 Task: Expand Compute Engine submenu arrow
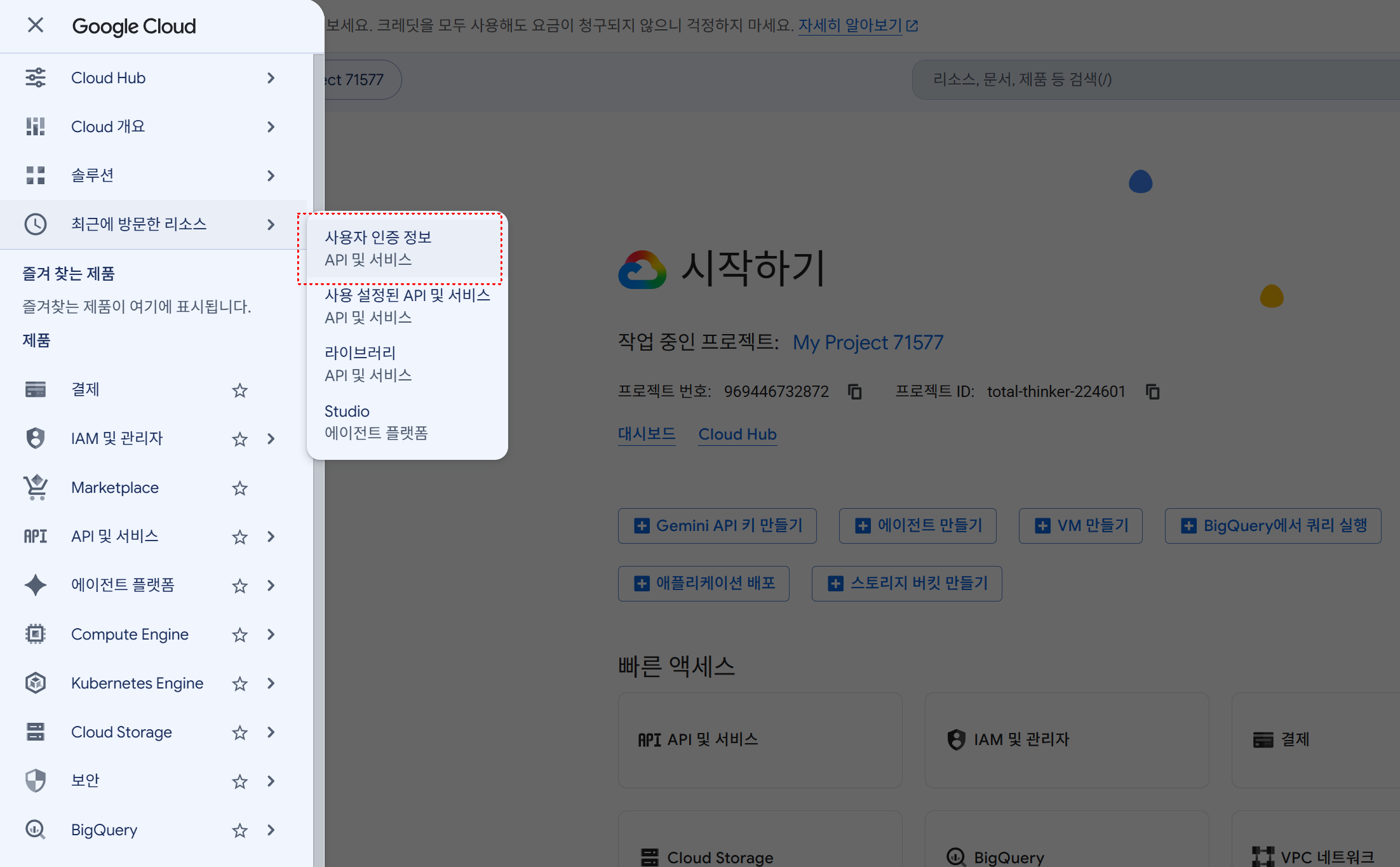point(271,635)
